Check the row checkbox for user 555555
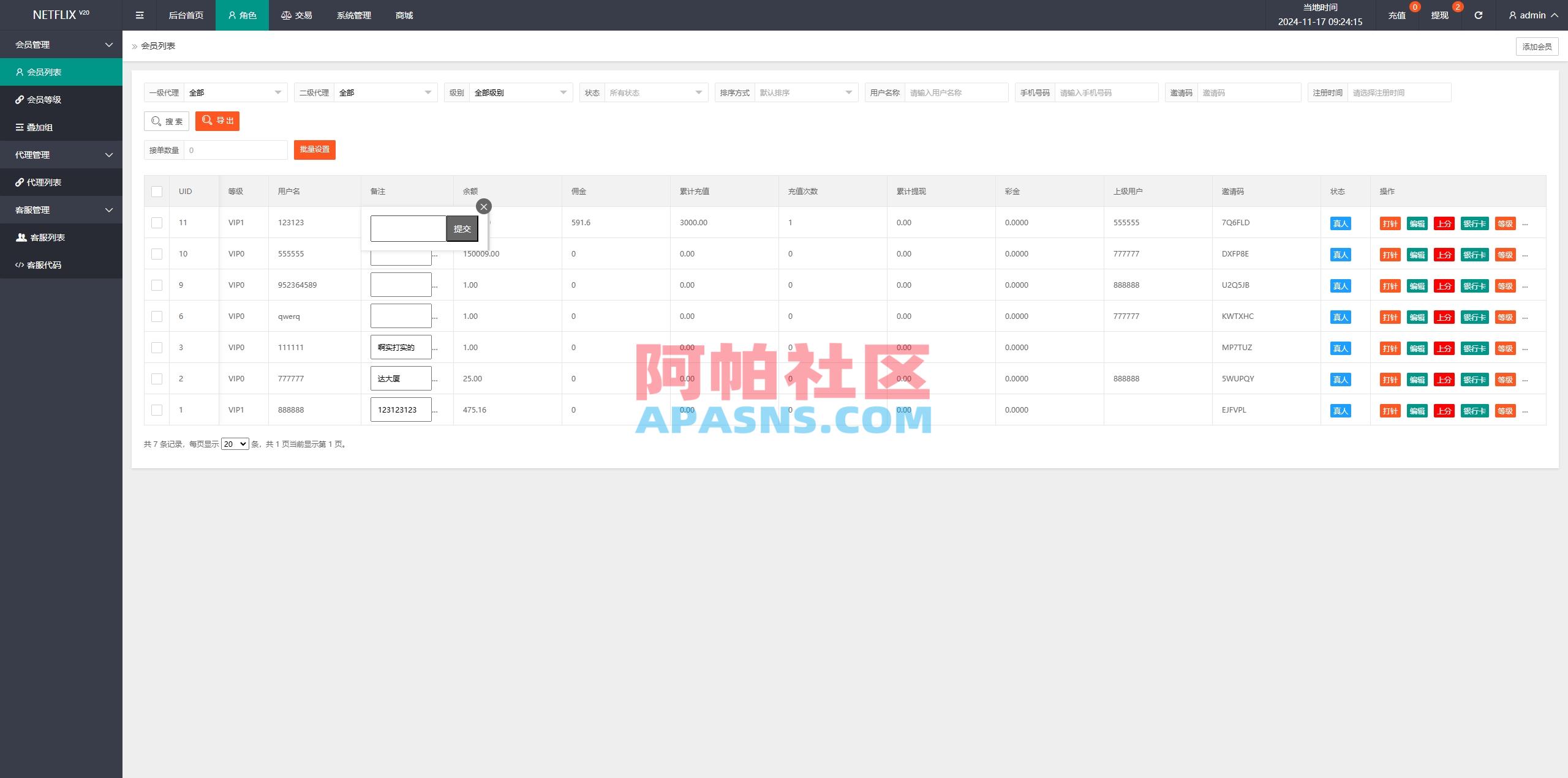Image resolution: width=1568 pixels, height=778 pixels. (157, 253)
